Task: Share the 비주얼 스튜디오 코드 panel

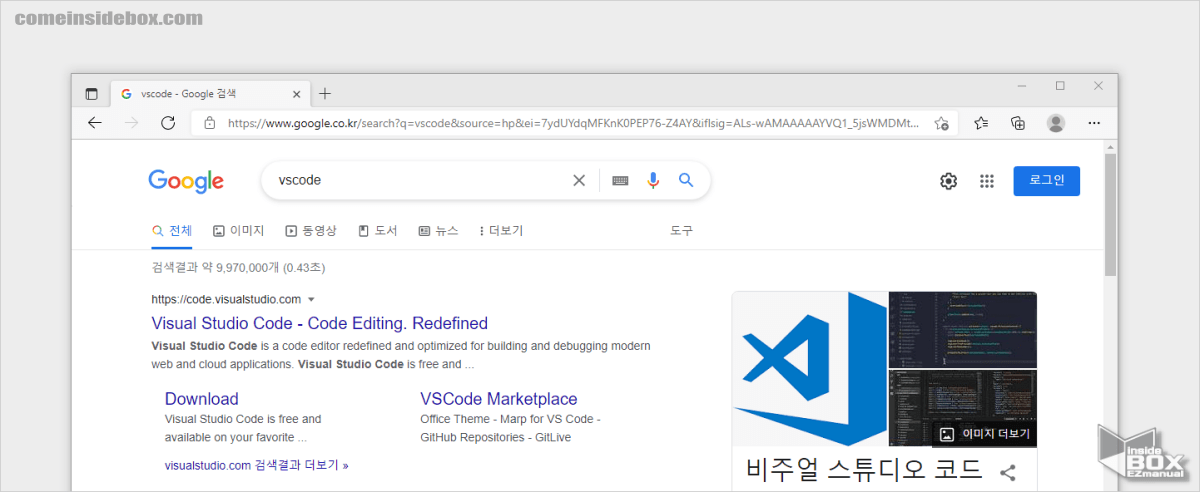Action: pos(1008,473)
